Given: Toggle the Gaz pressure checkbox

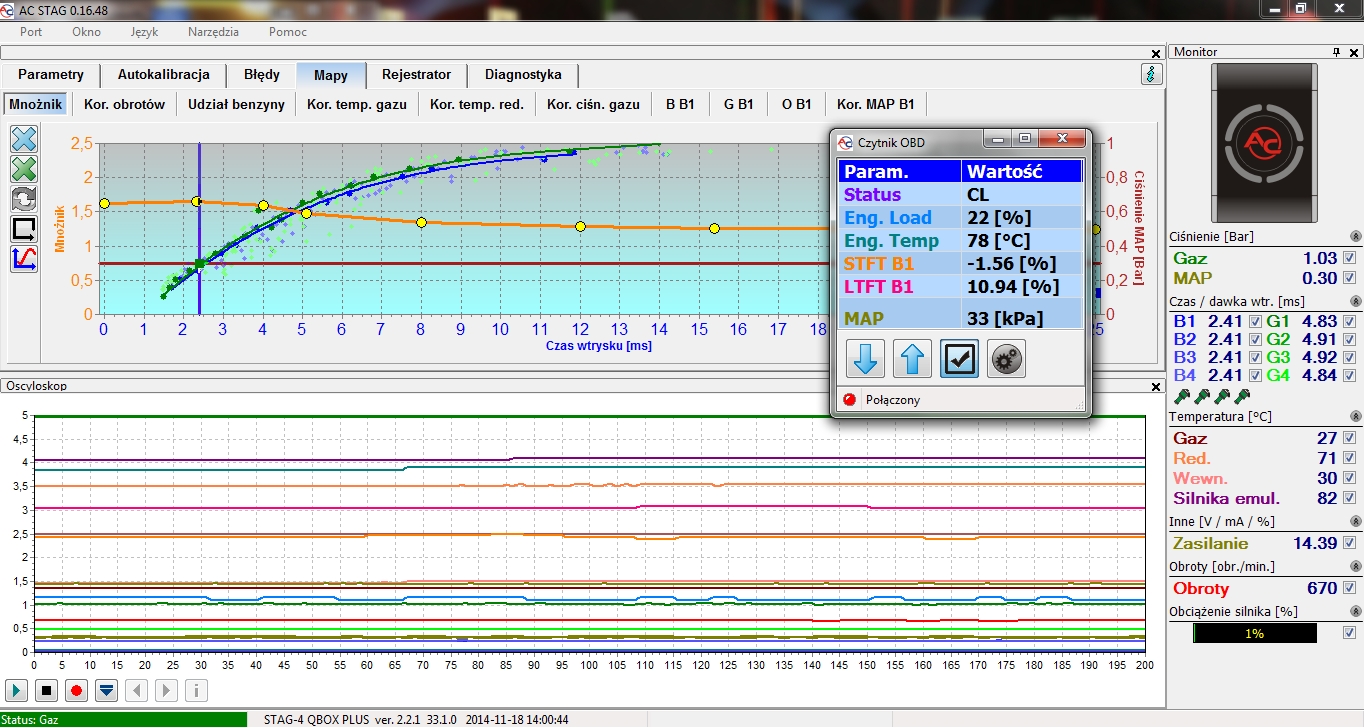Looking at the screenshot, I should click(1350, 258).
